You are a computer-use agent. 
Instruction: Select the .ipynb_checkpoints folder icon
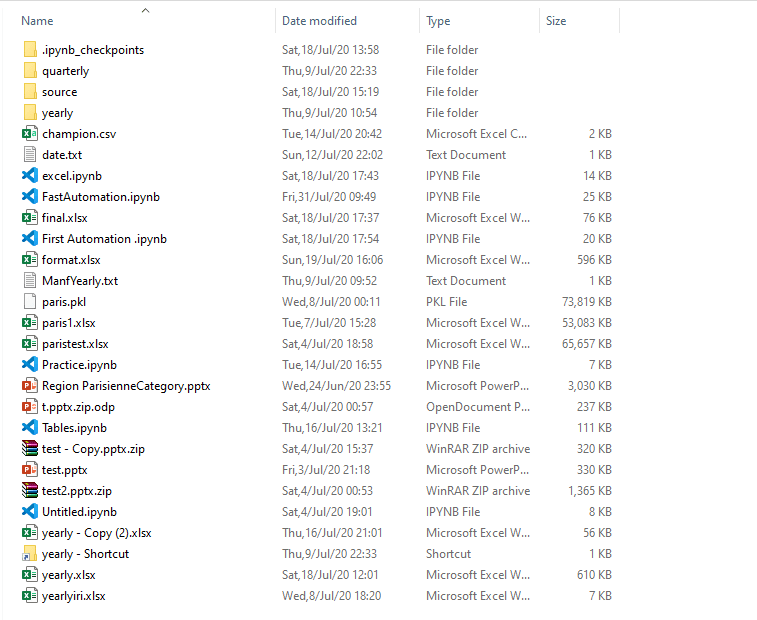30,50
